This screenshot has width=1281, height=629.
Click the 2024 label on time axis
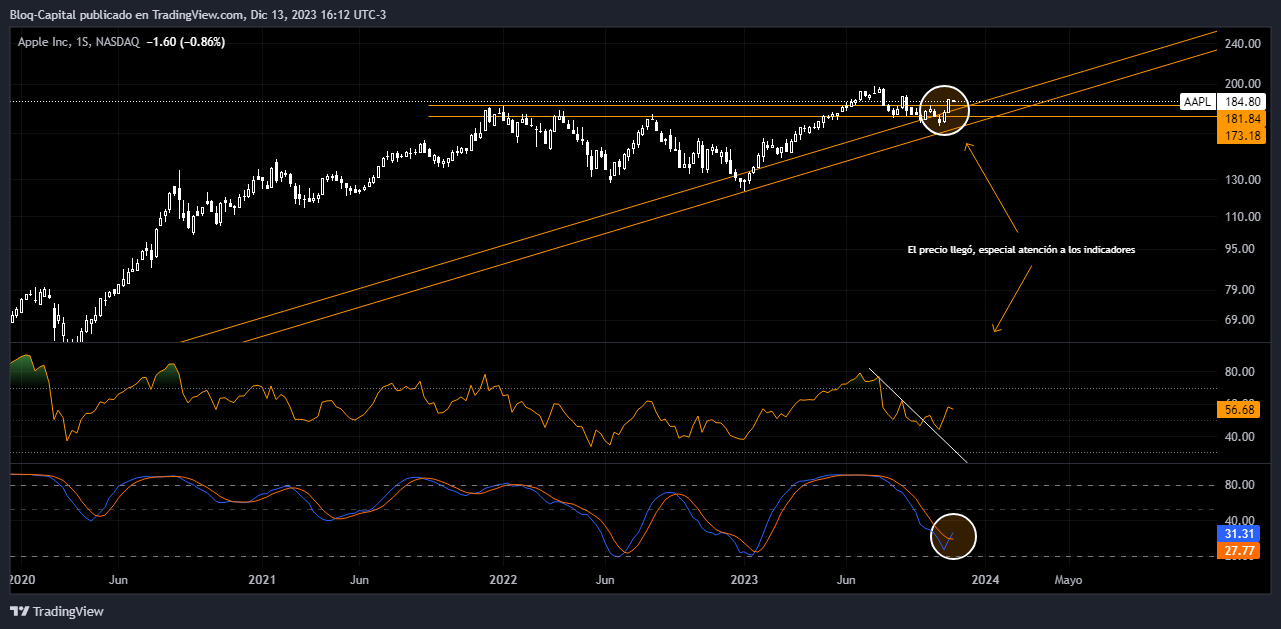click(x=986, y=580)
